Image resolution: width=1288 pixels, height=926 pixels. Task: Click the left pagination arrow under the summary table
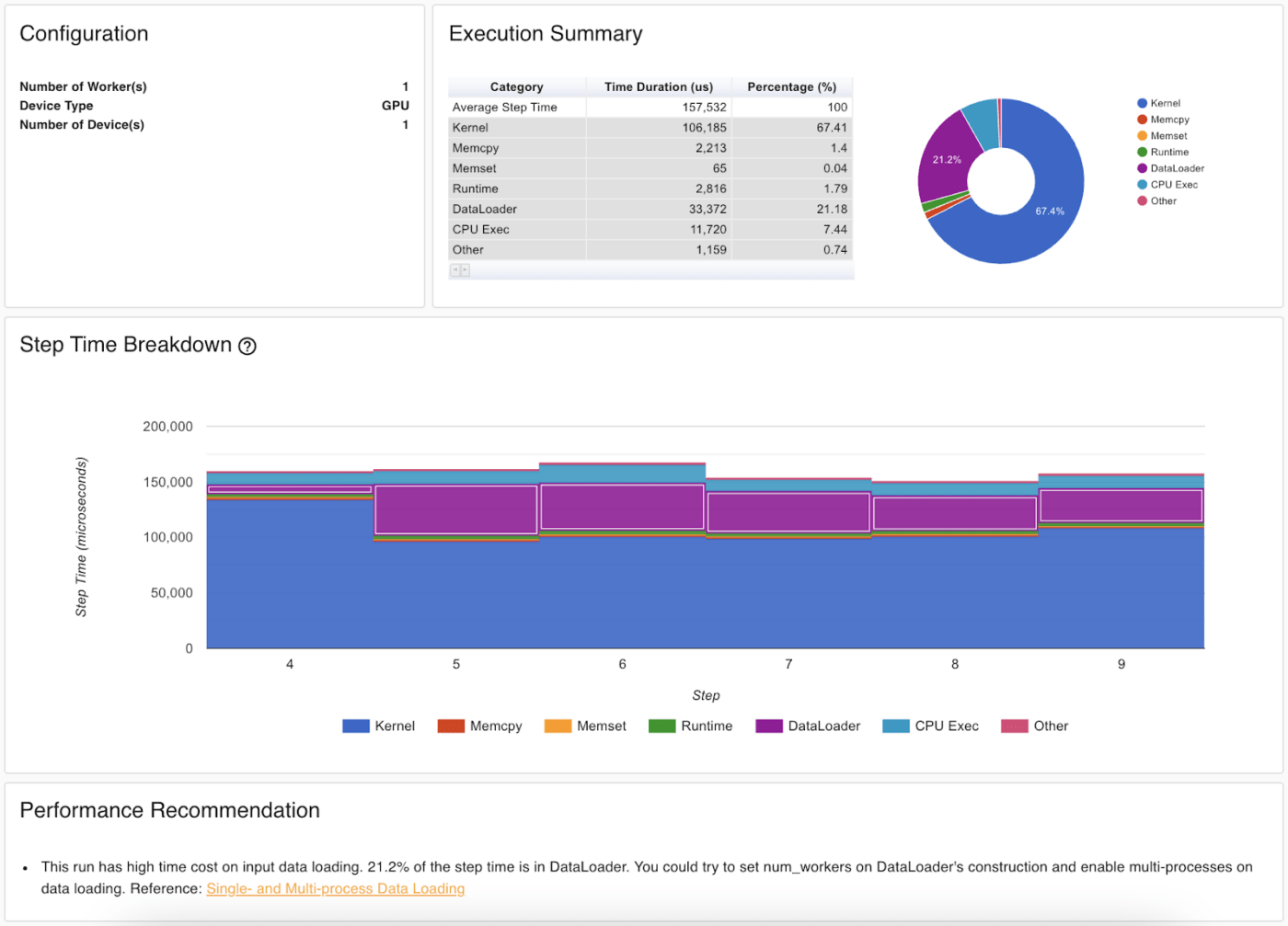click(454, 269)
